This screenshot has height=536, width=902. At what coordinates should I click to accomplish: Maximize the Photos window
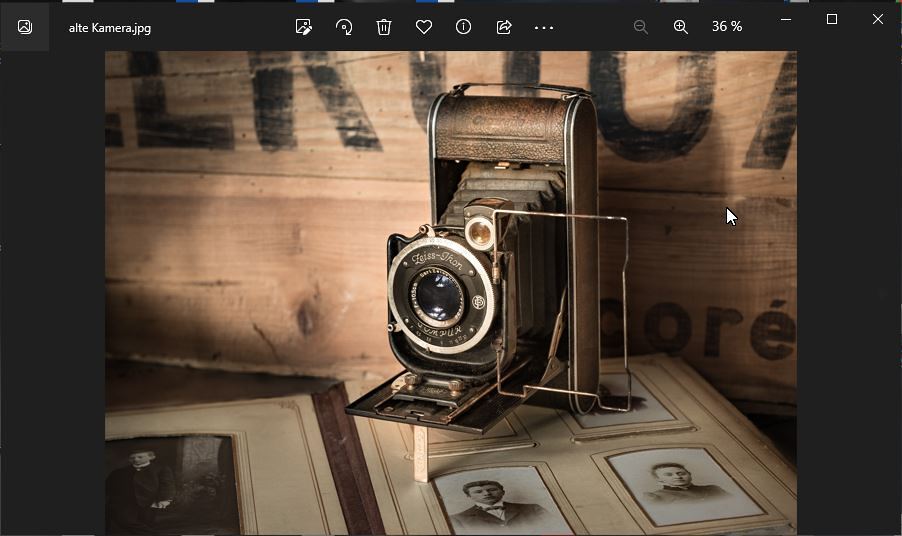click(x=832, y=19)
